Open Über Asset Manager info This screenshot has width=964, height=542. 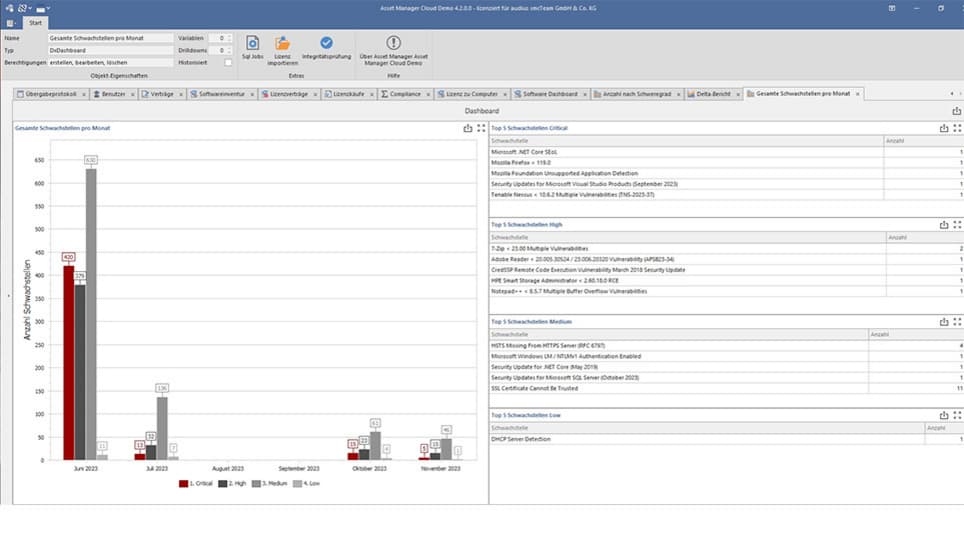tap(393, 50)
